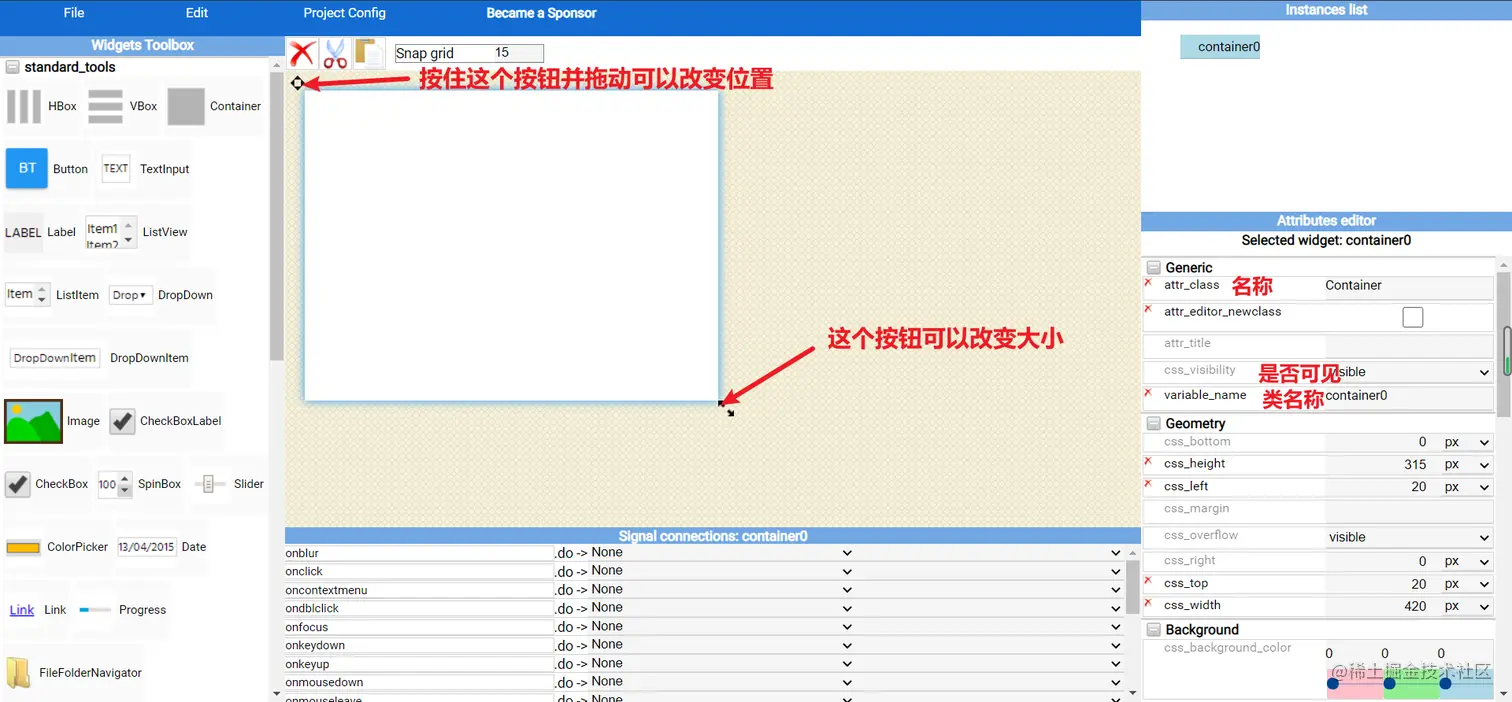Select the Container widget in Widgets Toolbox
The image size is (1512, 702).
click(186, 106)
